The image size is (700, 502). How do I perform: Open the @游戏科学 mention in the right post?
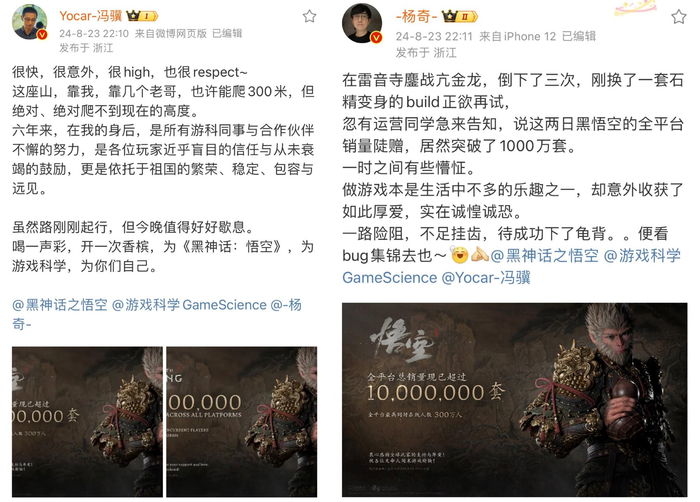tap(642, 255)
